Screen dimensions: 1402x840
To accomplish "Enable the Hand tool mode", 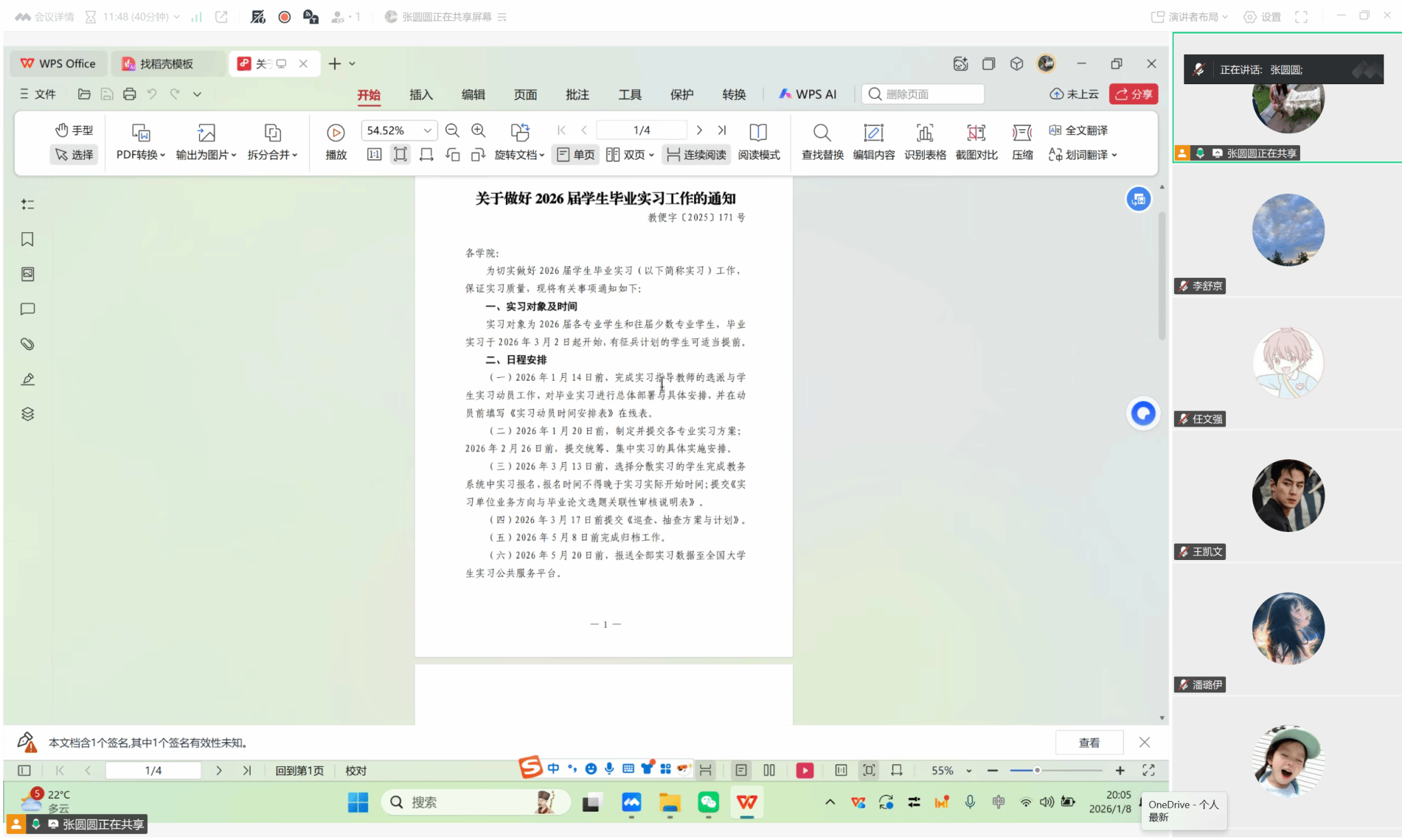I will coord(74,130).
